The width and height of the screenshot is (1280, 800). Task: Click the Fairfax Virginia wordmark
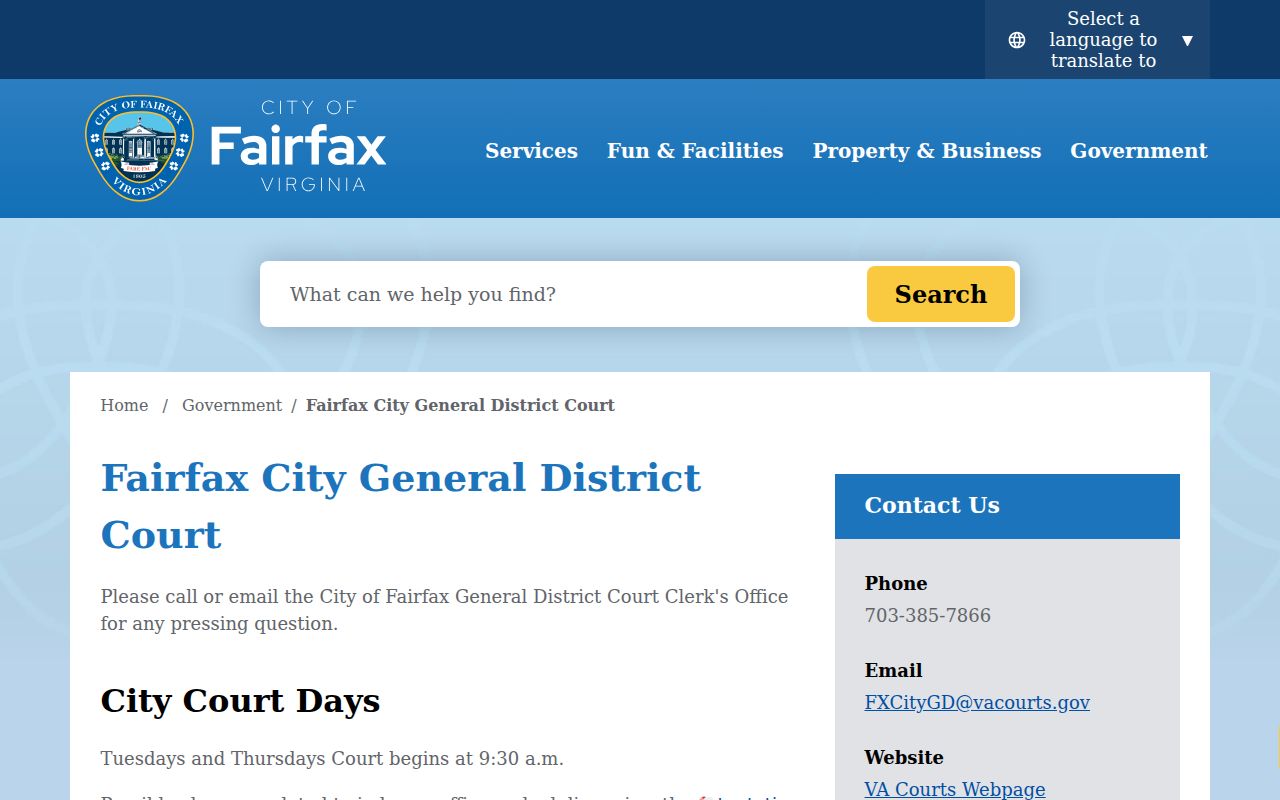click(298, 146)
